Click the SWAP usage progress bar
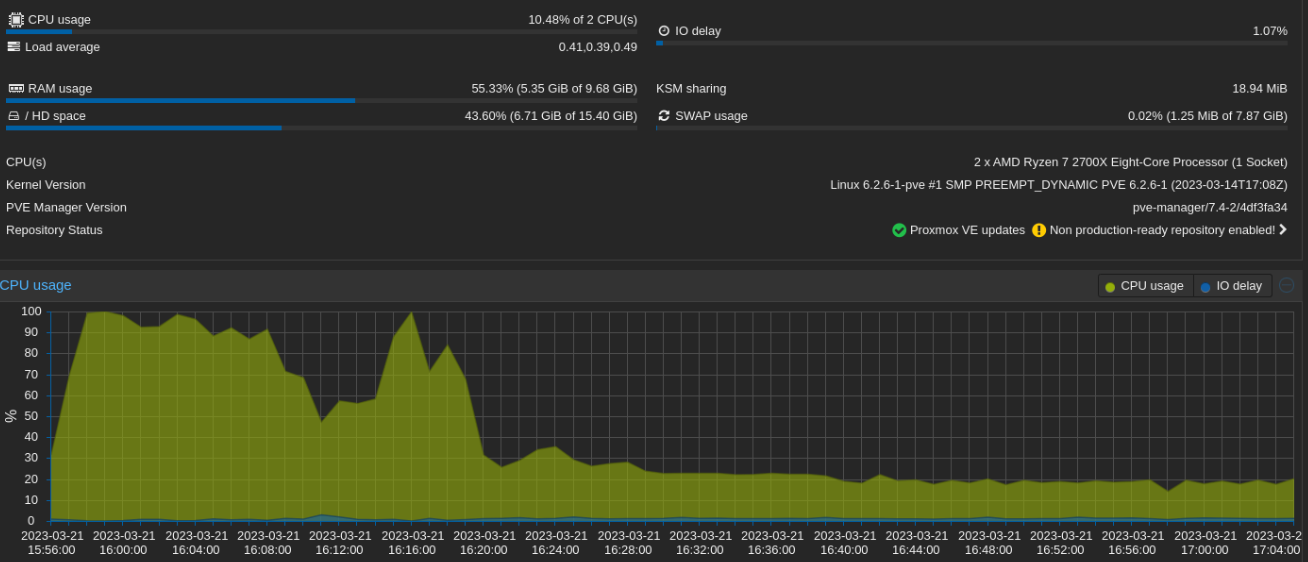This screenshot has height=562, width=1308. (972, 128)
